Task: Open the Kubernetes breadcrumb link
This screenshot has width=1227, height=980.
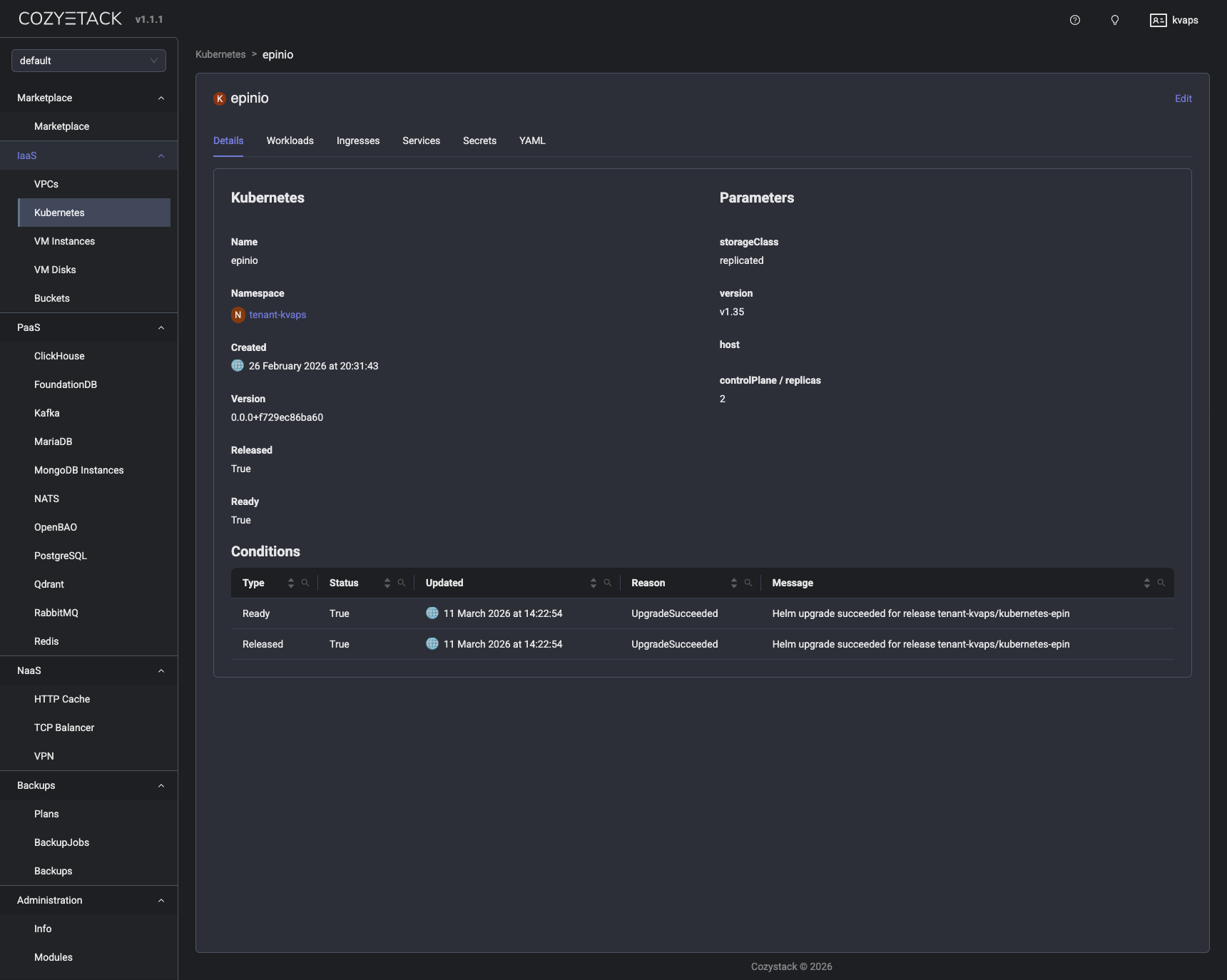Action: coord(220,54)
